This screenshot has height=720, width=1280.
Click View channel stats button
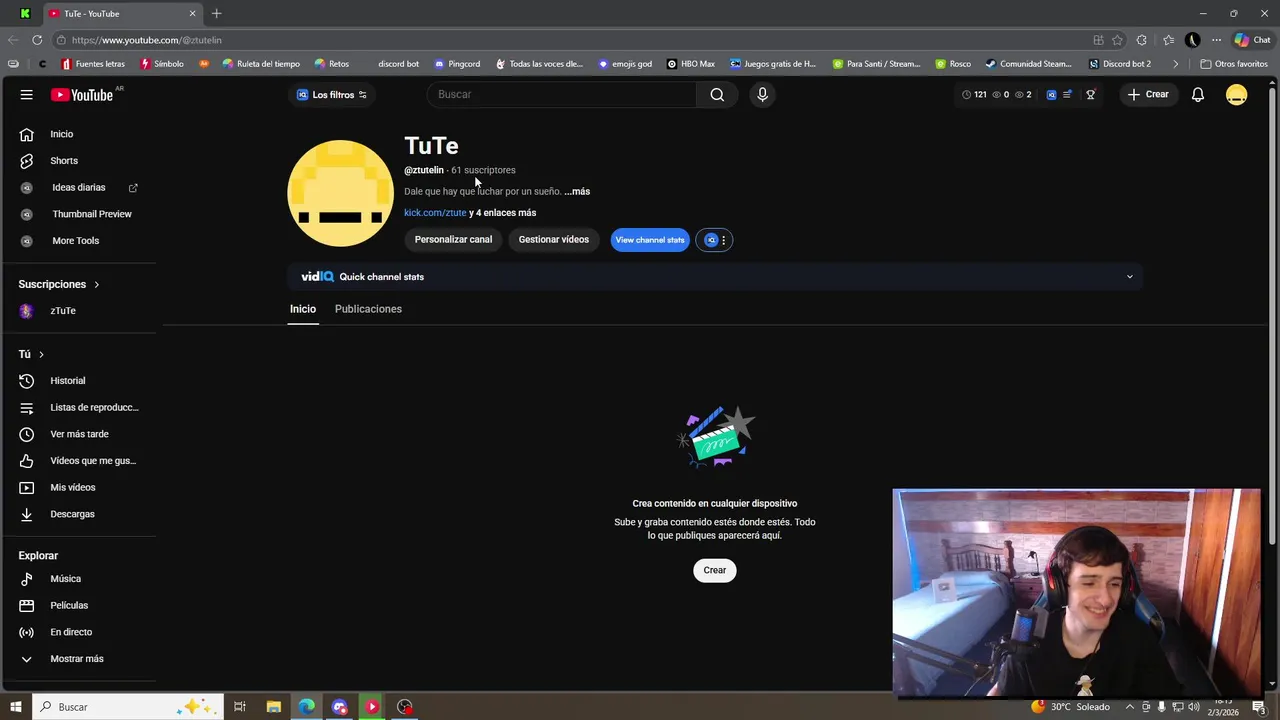coord(650,240)
